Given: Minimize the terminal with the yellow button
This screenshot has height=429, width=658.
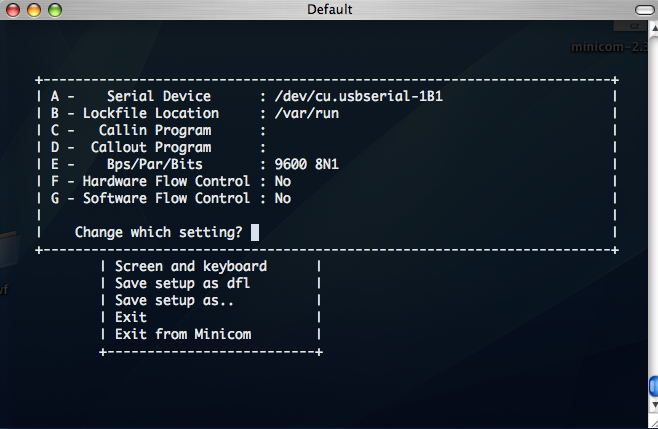Looking at the screenshot, I should click(33, 9).
